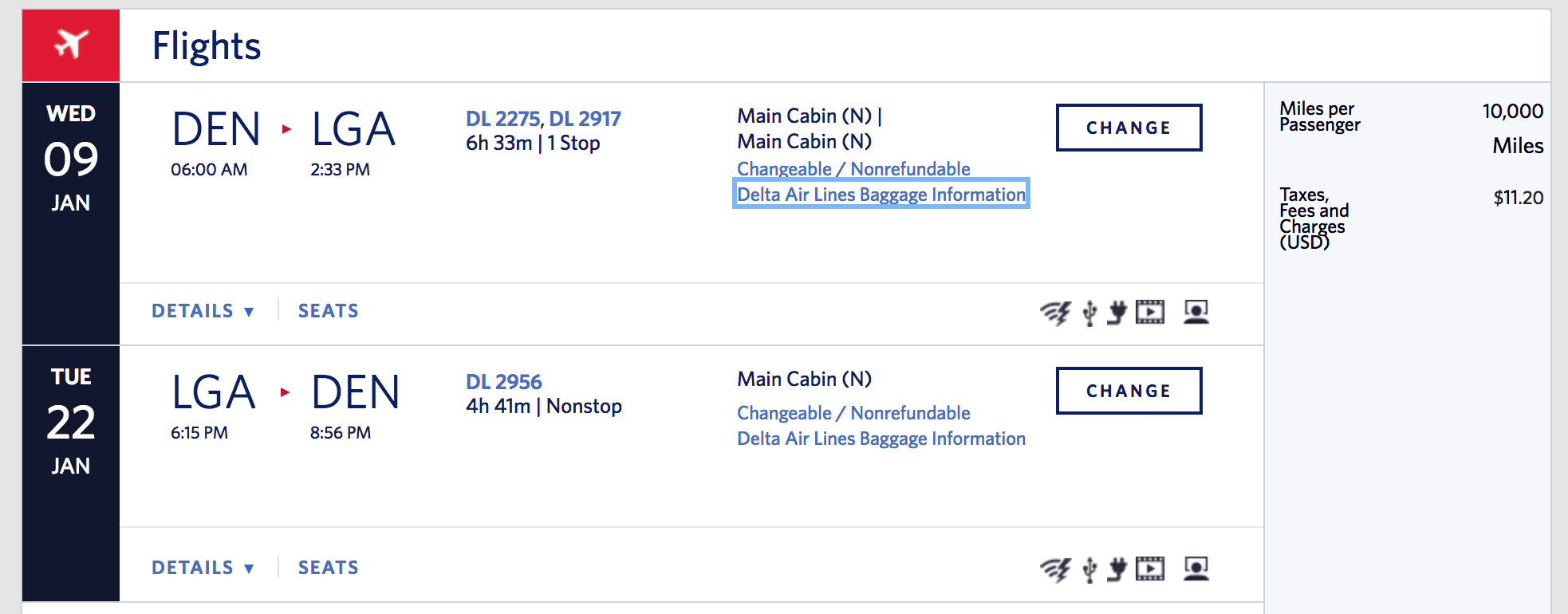Open the highlighted Delta Air Lines Baggage Information link
The height and width of the screenshot is (614, 1568).
pos(881,195)
